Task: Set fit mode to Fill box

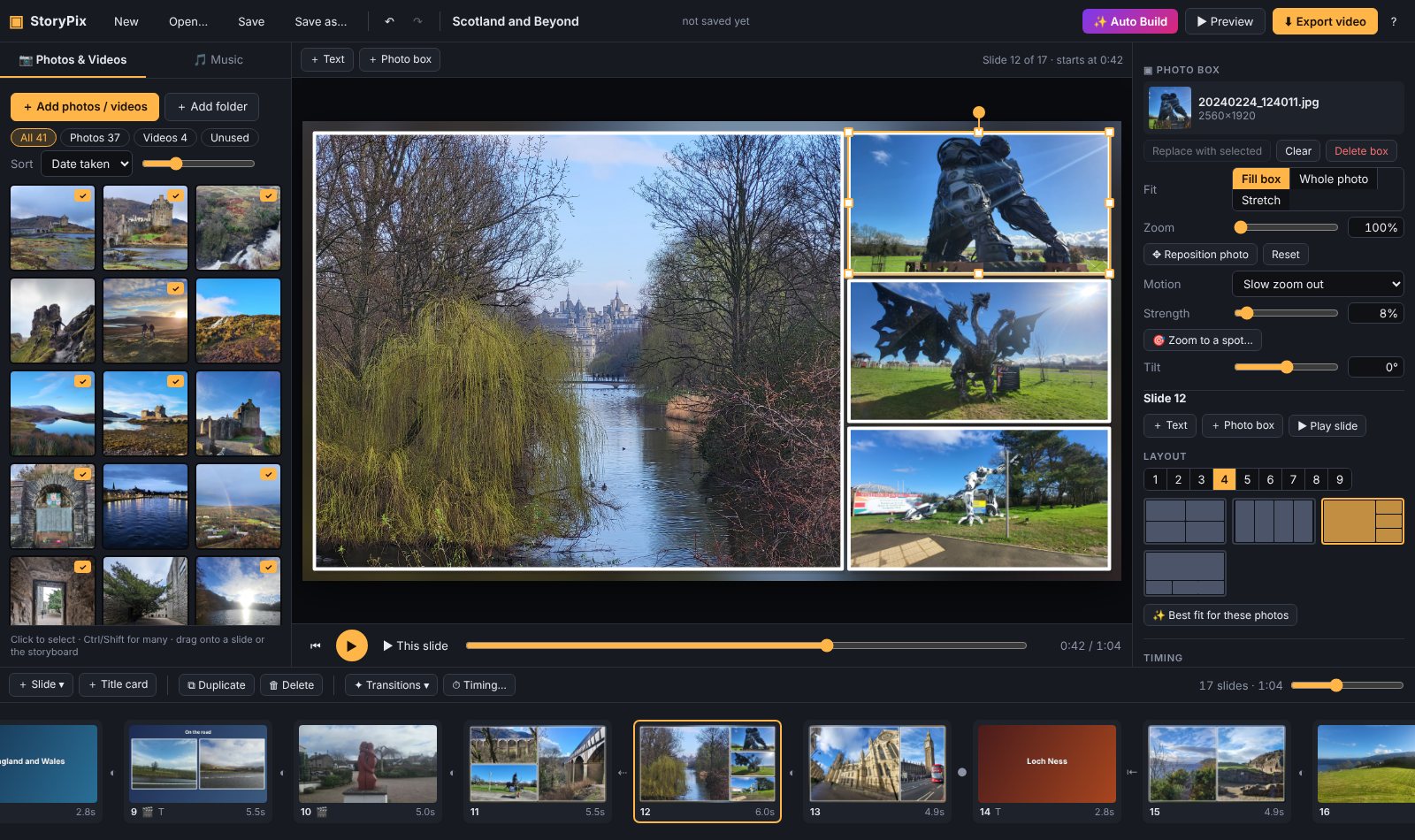Action: pyautogui.click(x=1260, y=179)
